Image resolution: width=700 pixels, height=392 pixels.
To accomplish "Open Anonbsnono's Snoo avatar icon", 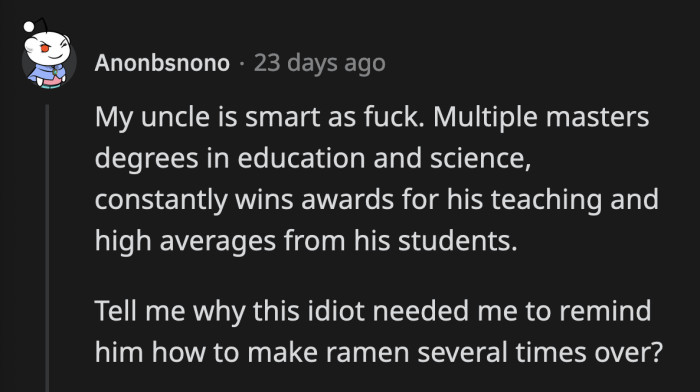I will (x=48, y=54).
